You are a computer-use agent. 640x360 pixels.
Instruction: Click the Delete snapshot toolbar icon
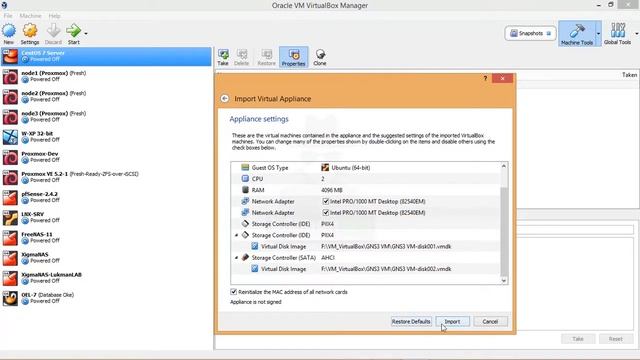242,57
